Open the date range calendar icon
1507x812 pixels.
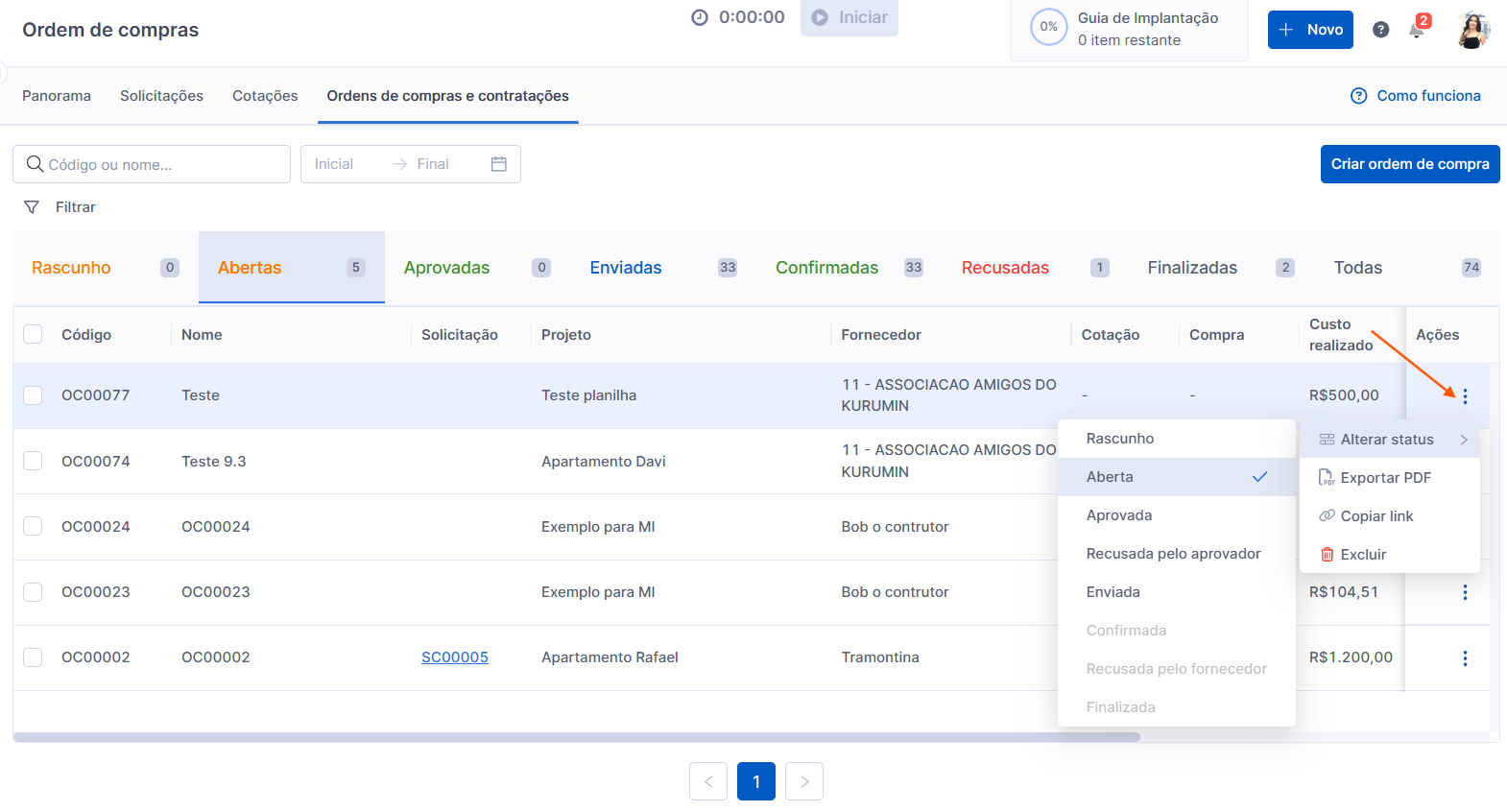point(498,164)
